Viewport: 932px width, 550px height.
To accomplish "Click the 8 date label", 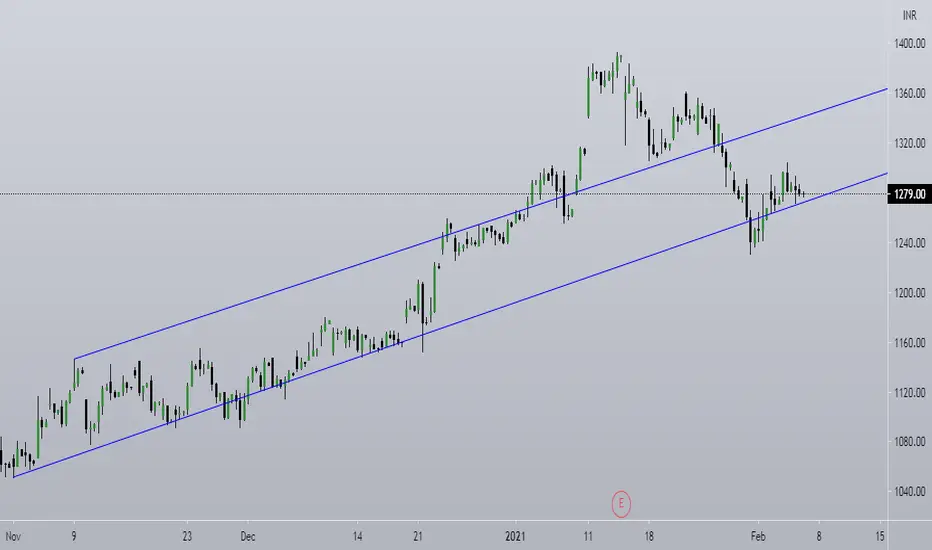I will [818, 536].
